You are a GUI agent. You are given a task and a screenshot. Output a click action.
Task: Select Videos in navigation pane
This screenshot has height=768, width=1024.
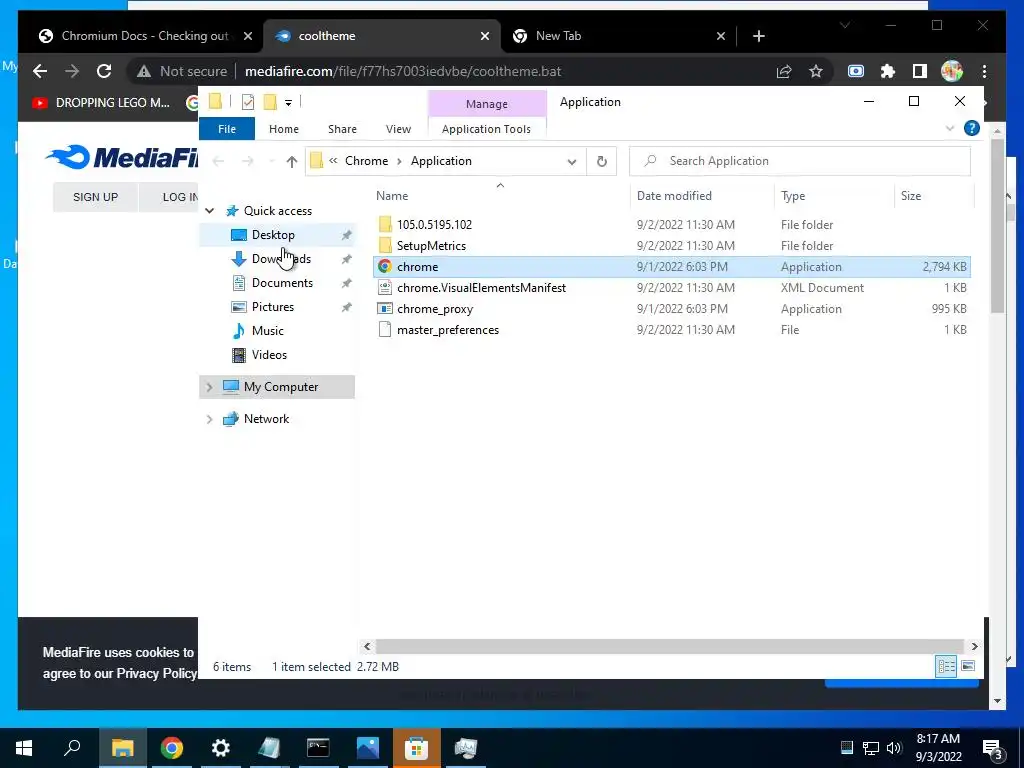pos(277,355)
